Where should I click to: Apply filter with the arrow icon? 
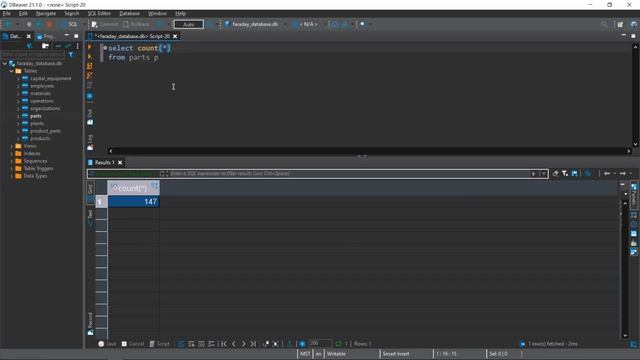pos(533,173)
